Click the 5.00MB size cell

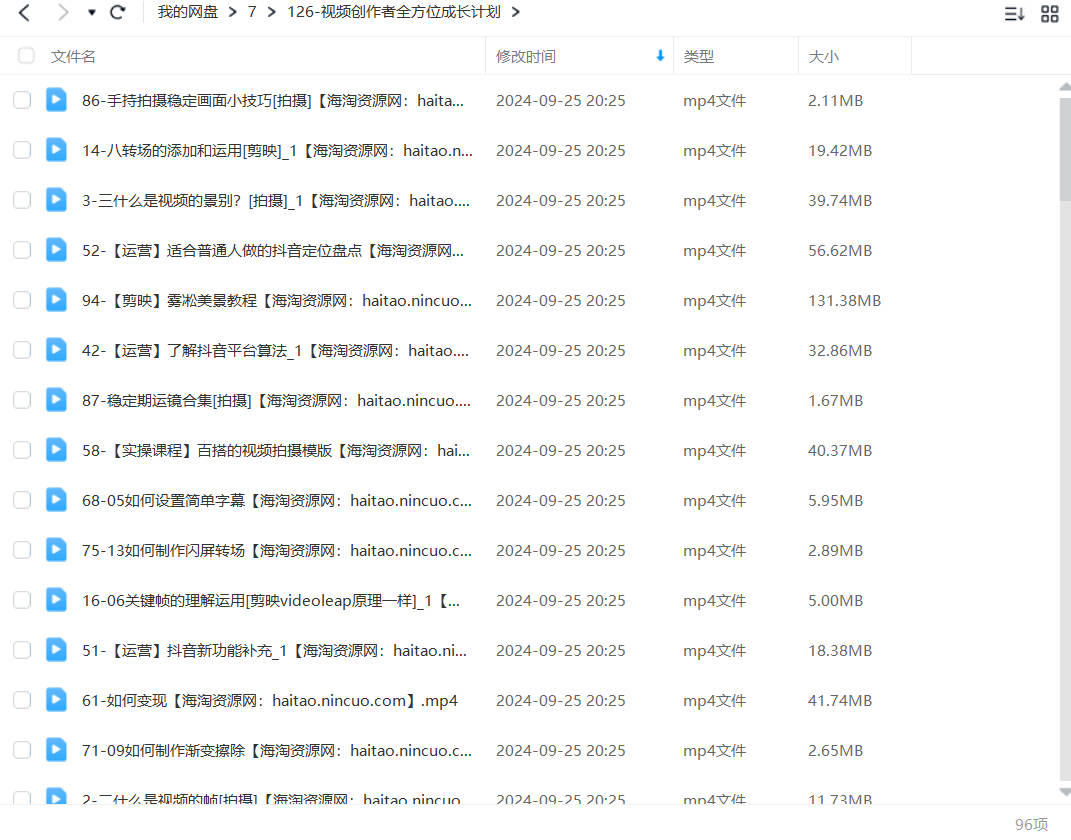[x=835, y=600]
